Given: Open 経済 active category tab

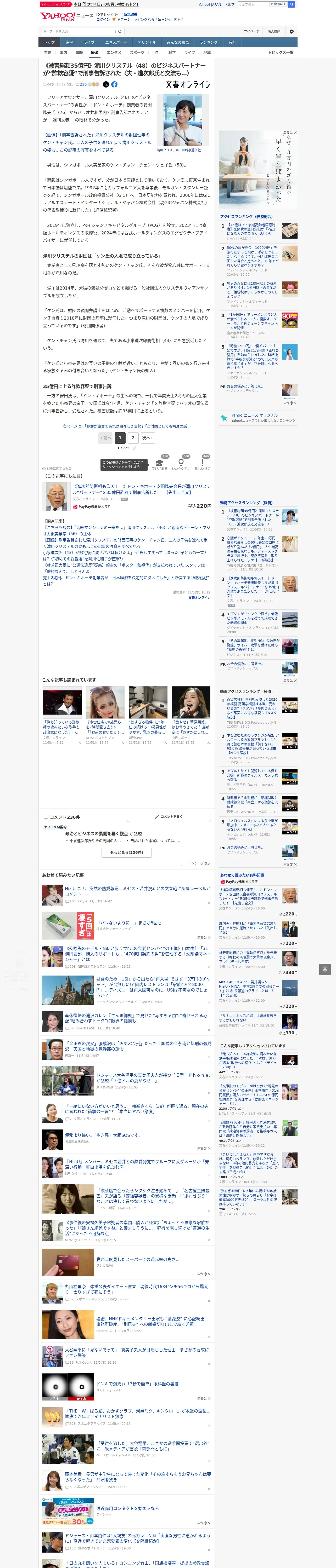Looking at the screenshot, I should [94, 52].
